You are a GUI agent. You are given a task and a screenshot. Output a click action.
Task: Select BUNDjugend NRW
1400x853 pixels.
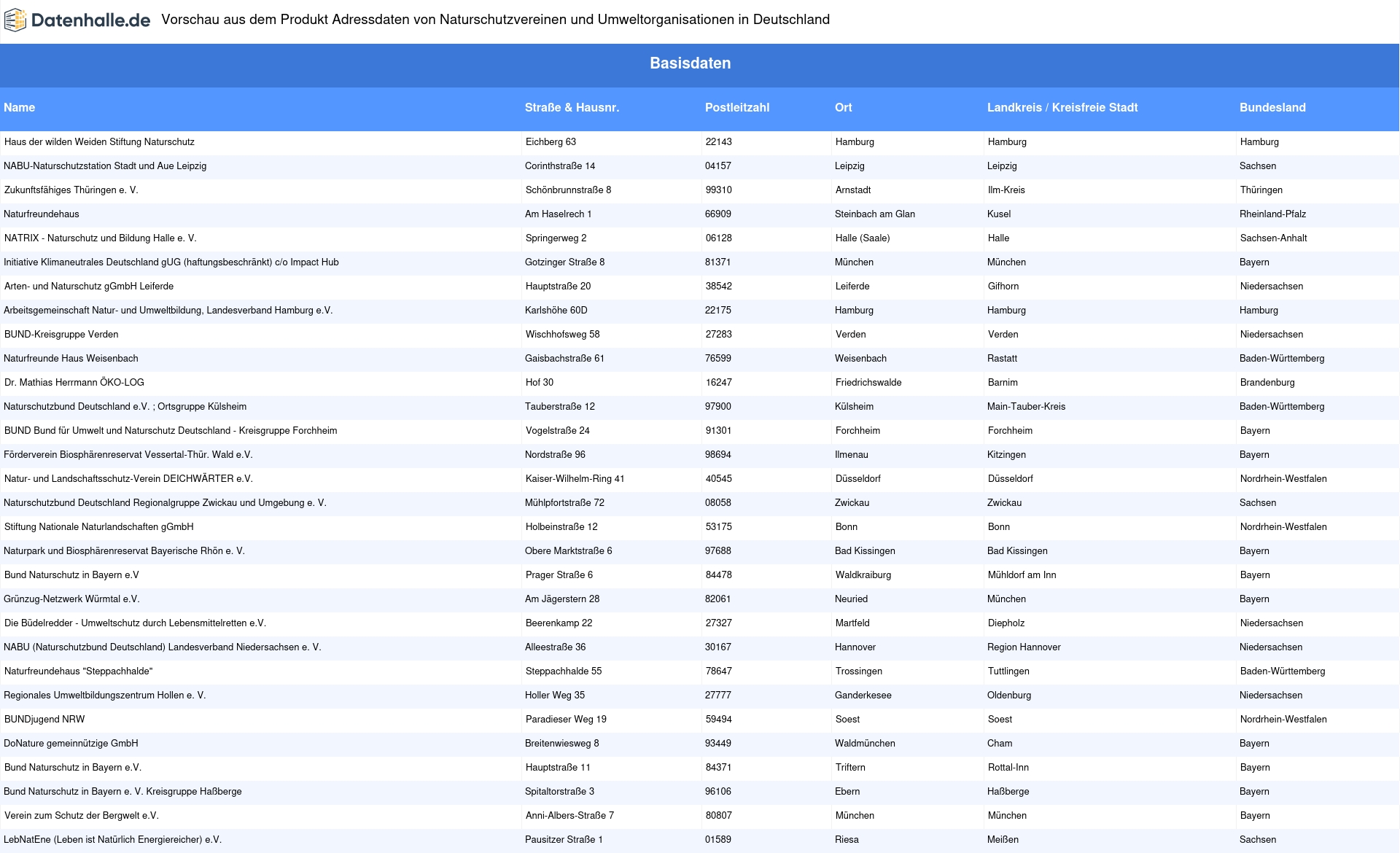point(44,720)
